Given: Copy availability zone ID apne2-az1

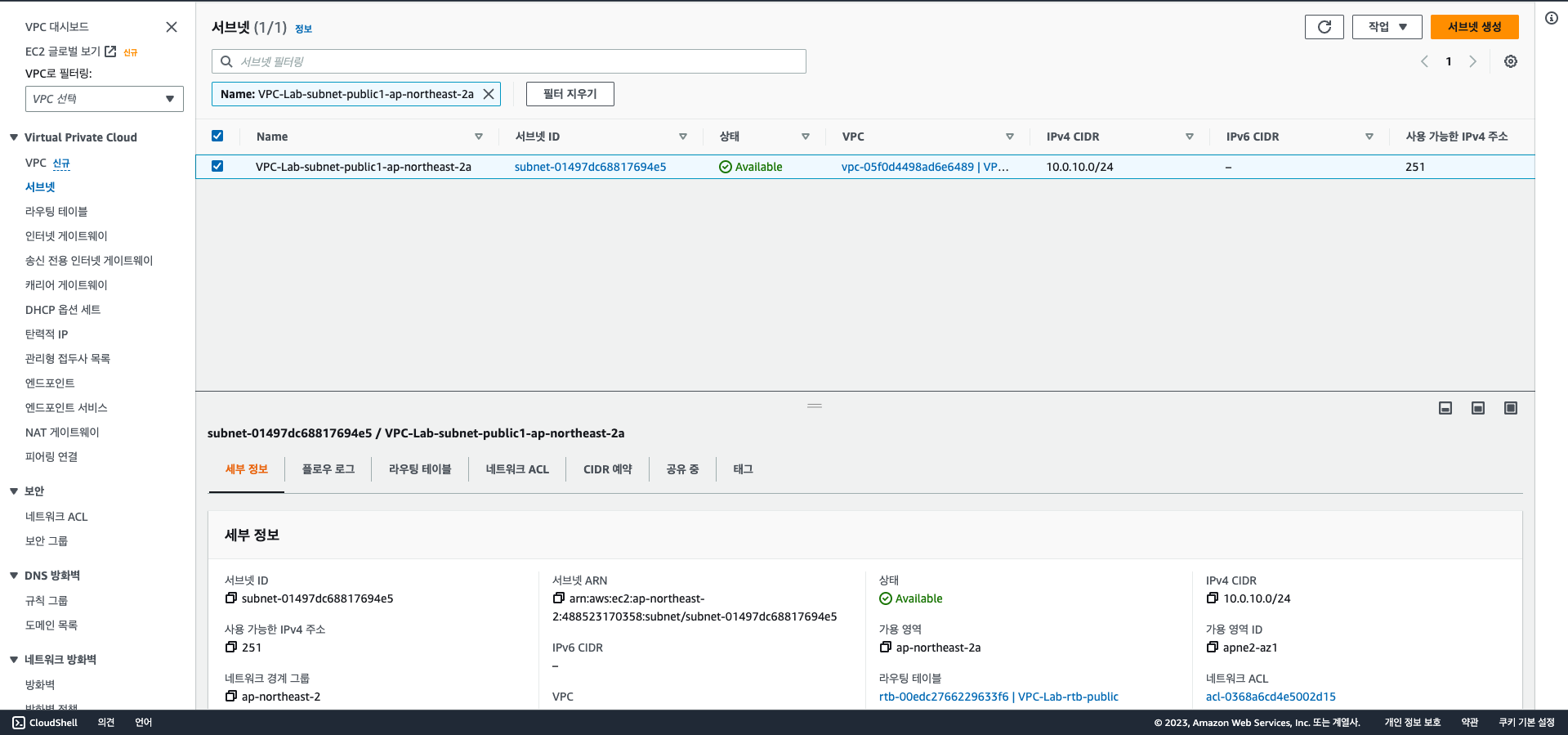Looking at the screenshot, I should click(x=1213, y=648).
